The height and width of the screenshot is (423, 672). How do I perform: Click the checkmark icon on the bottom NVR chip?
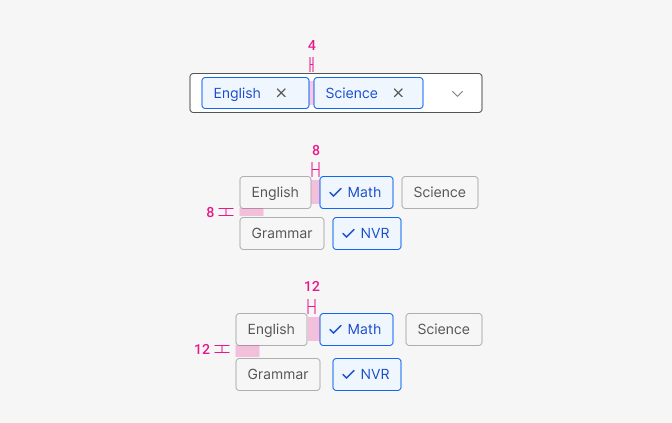(348, 374)
